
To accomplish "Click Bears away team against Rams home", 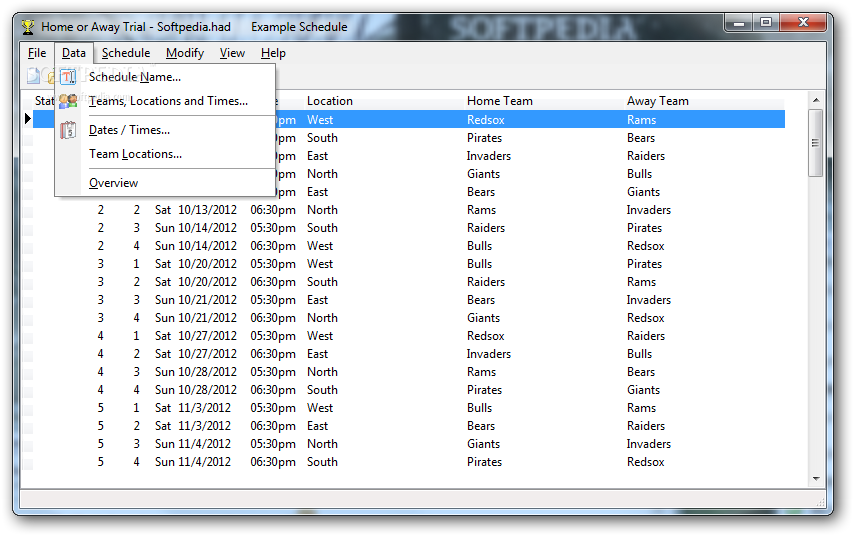I will tap(640, 371).
